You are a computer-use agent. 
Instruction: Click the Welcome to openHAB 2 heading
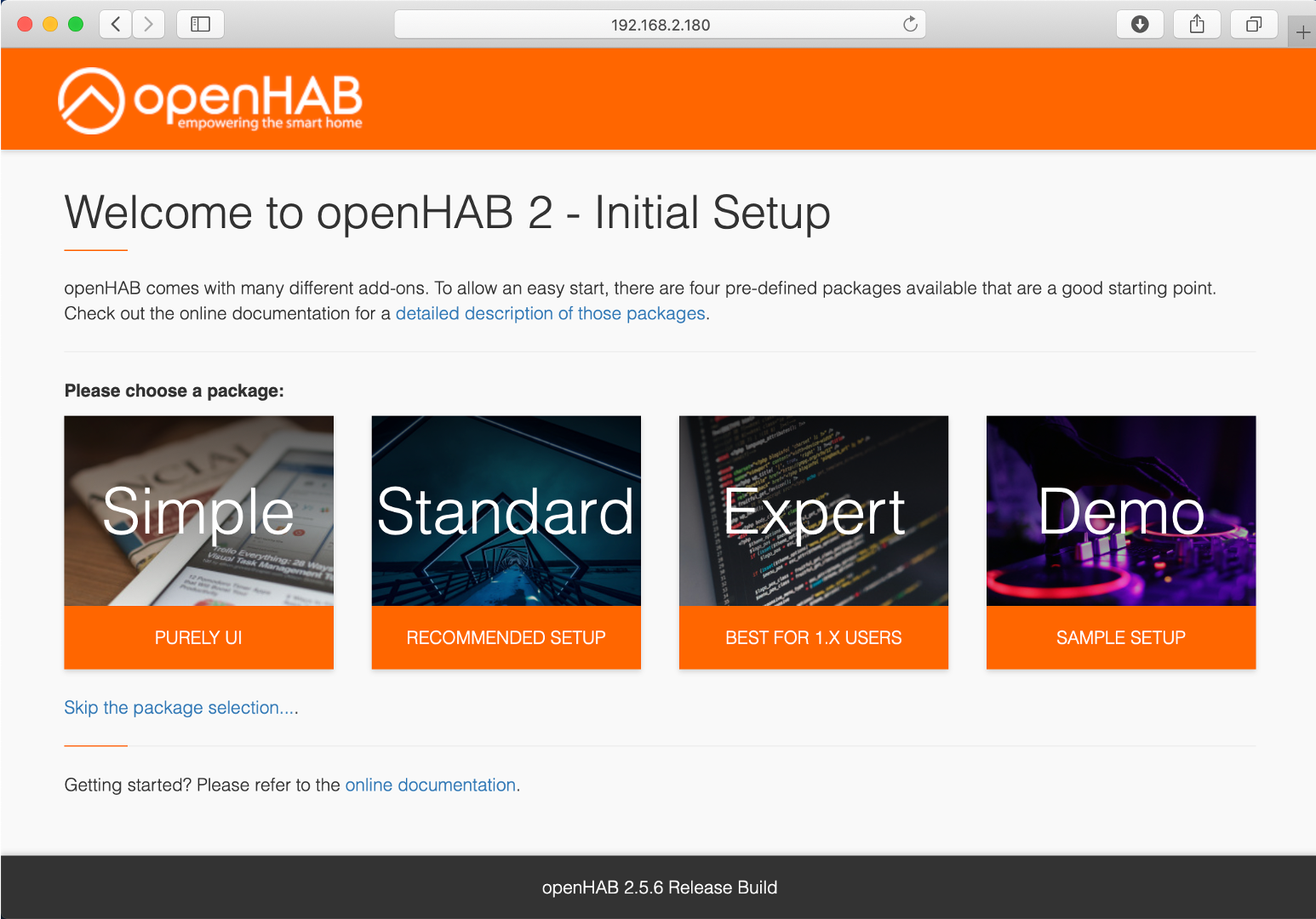pos(448,212)
